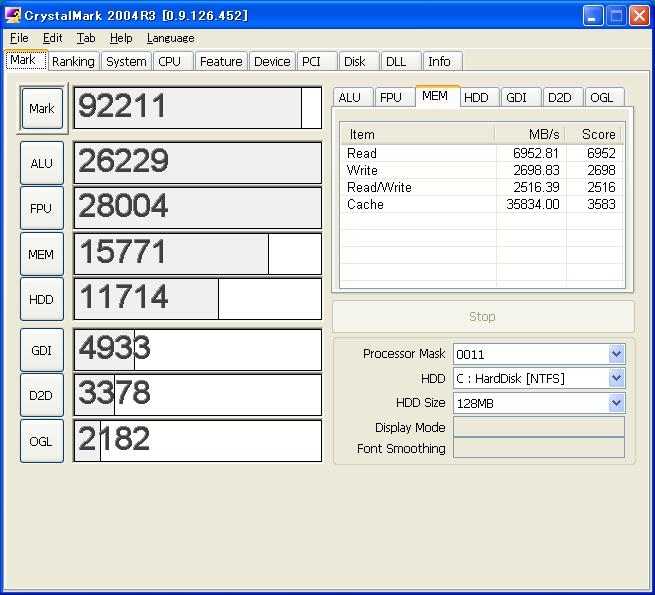655x595 pixels.
Task: Launch the HDD benchmark button
Action: 41,299
